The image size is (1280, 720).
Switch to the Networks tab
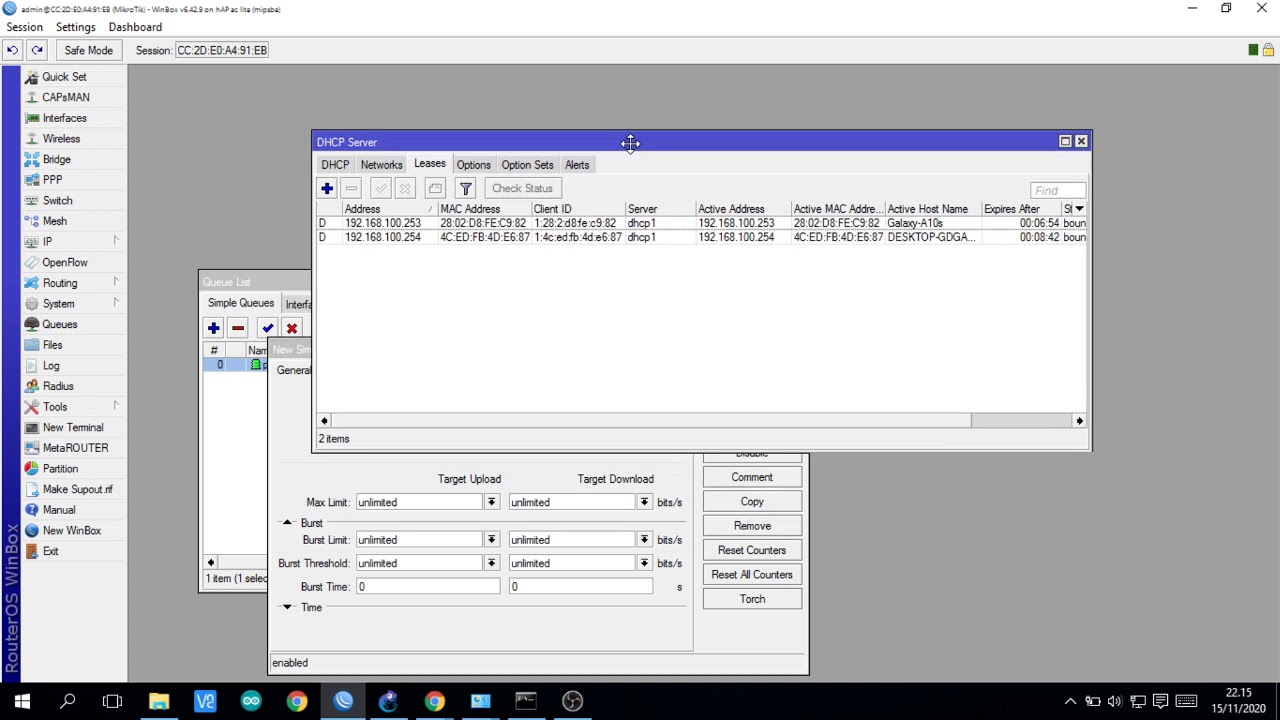(x=381, y=165)
